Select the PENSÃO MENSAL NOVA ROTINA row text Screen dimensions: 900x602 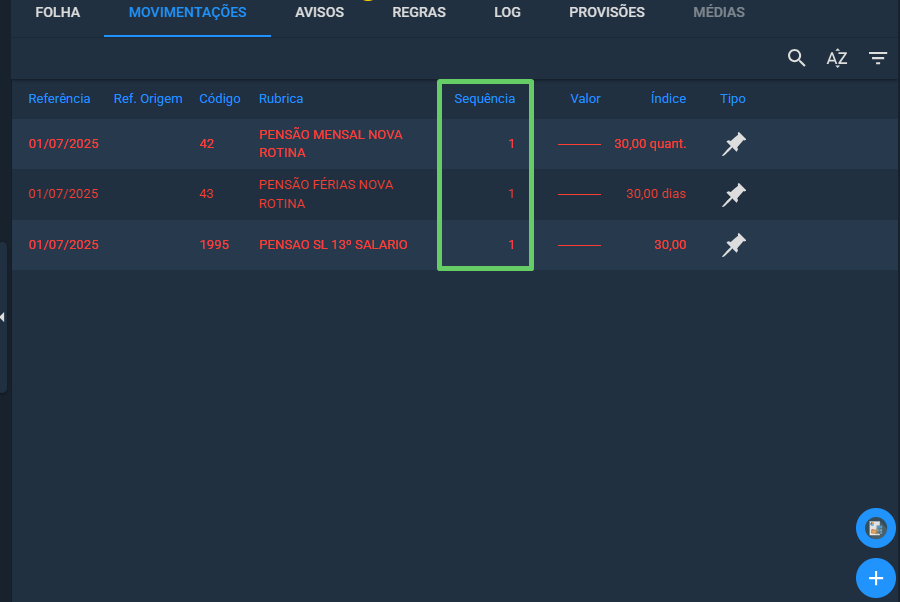click(x=331, y=143)
